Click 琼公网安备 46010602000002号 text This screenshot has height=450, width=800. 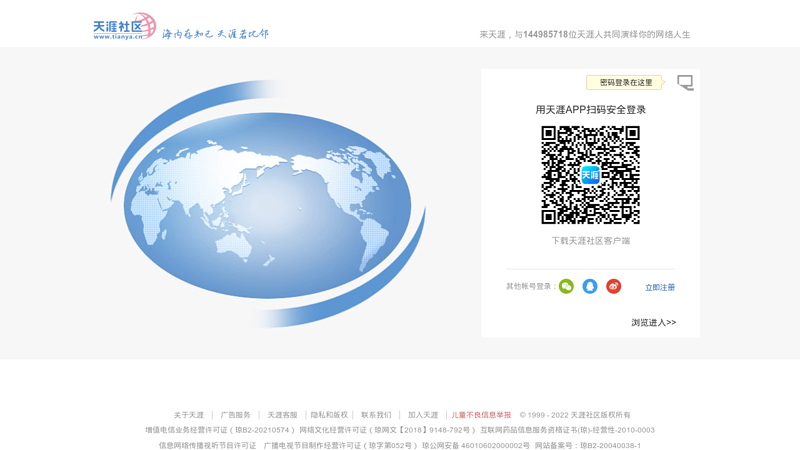[x=476, y=445]
